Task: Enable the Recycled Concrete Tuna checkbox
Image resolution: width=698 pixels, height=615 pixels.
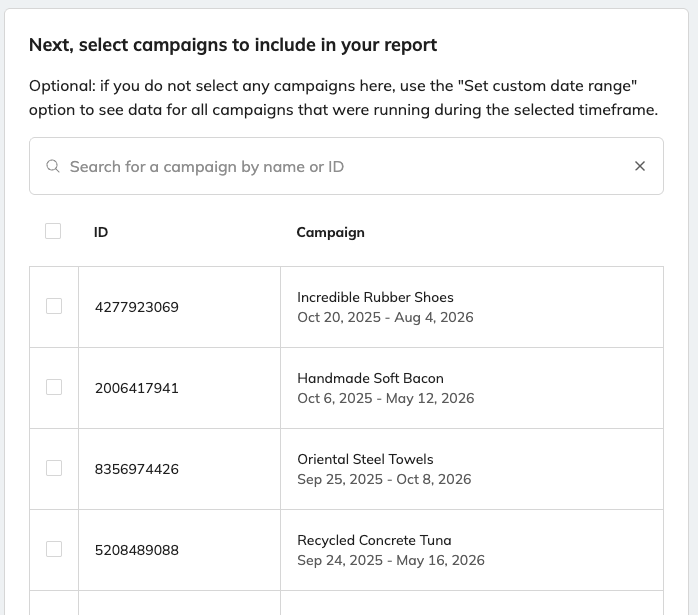Action: point(54,549)
